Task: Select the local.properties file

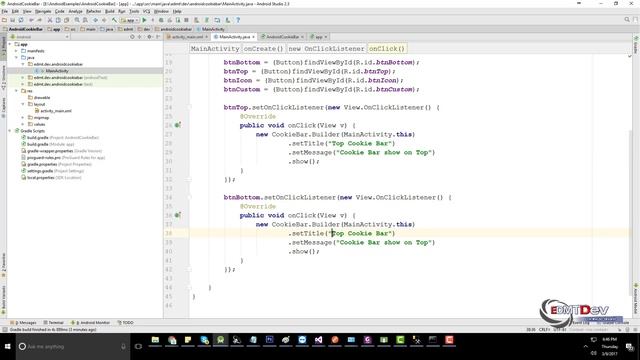Action: pos(51,178)
